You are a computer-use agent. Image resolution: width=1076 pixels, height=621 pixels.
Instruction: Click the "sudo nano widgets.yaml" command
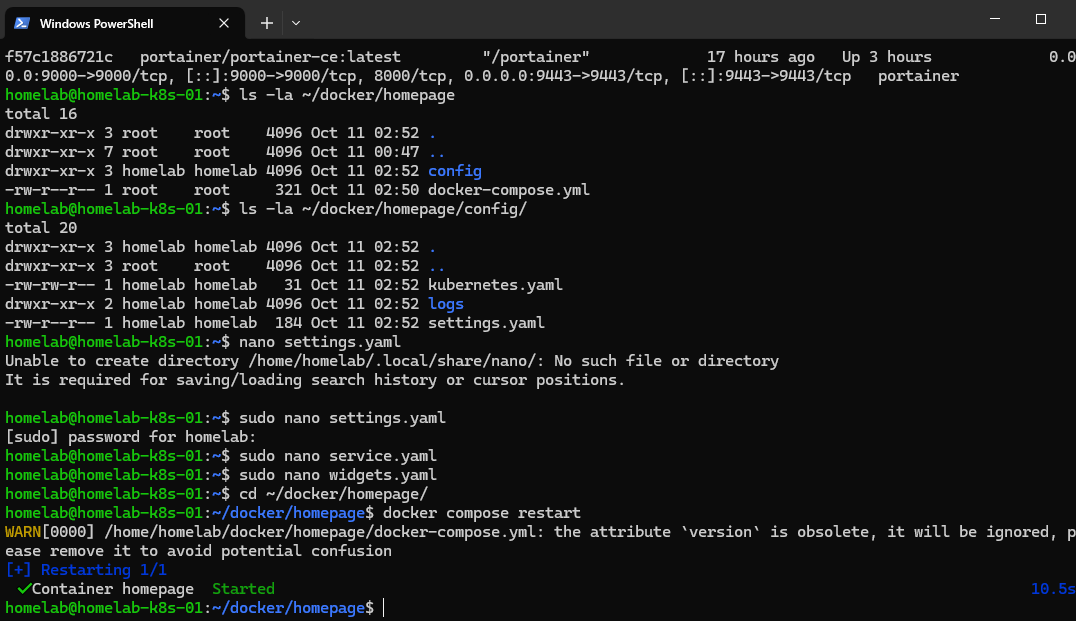[338, 475]
